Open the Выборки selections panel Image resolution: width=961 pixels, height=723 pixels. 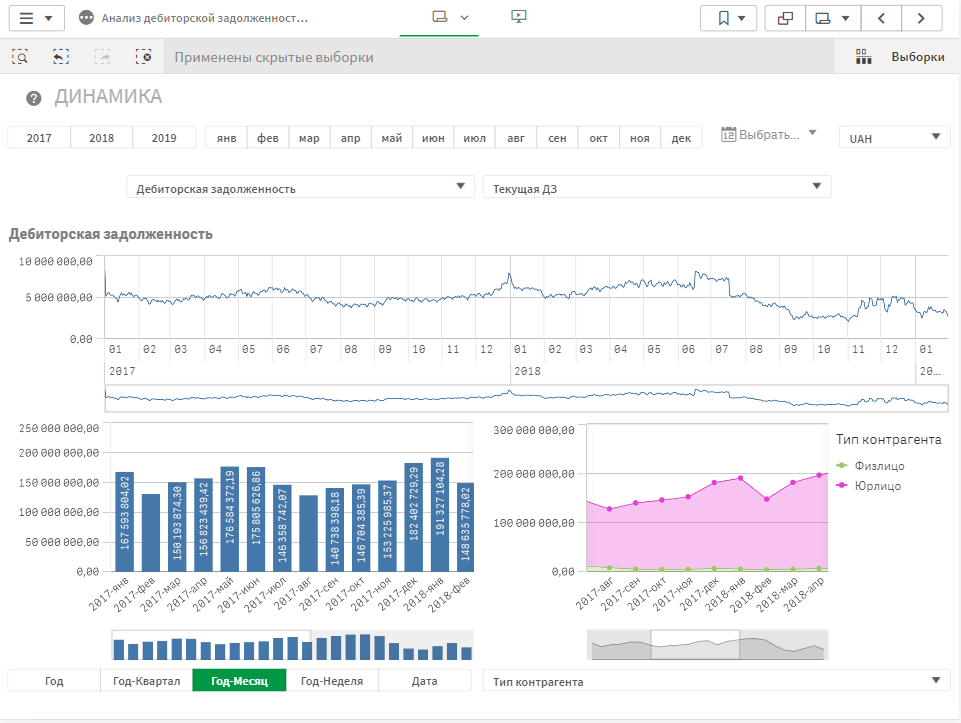click(900, 57)
